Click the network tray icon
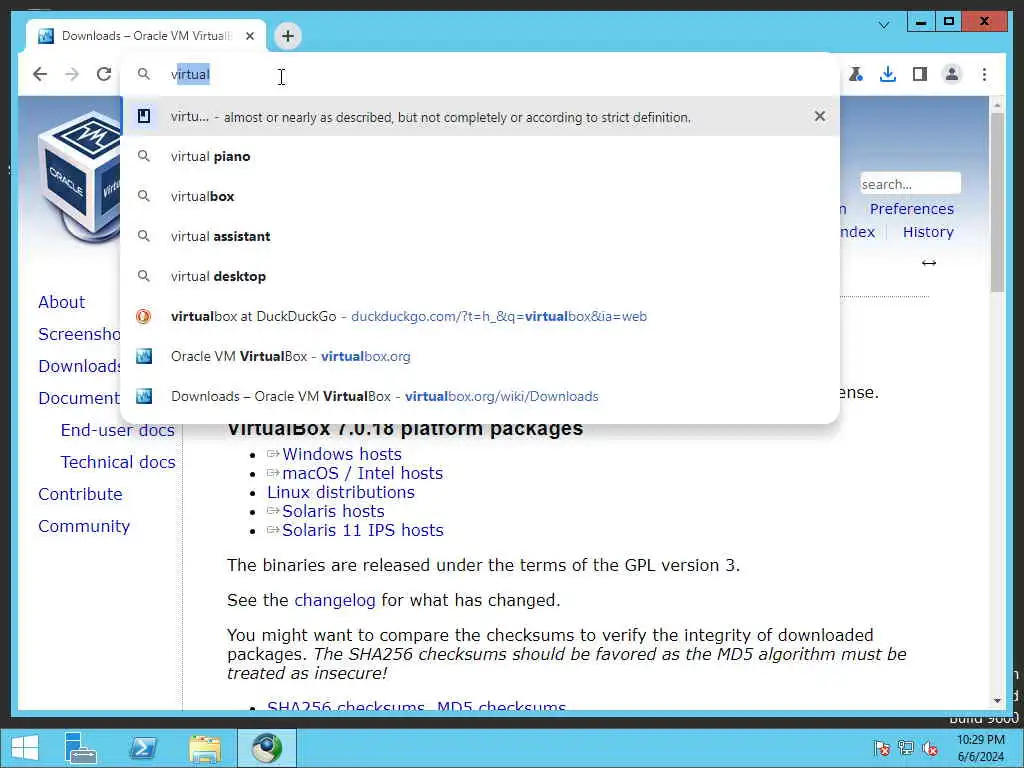Image resolution: width=1024 pixels, height=768 pixels. click(906, 748)
